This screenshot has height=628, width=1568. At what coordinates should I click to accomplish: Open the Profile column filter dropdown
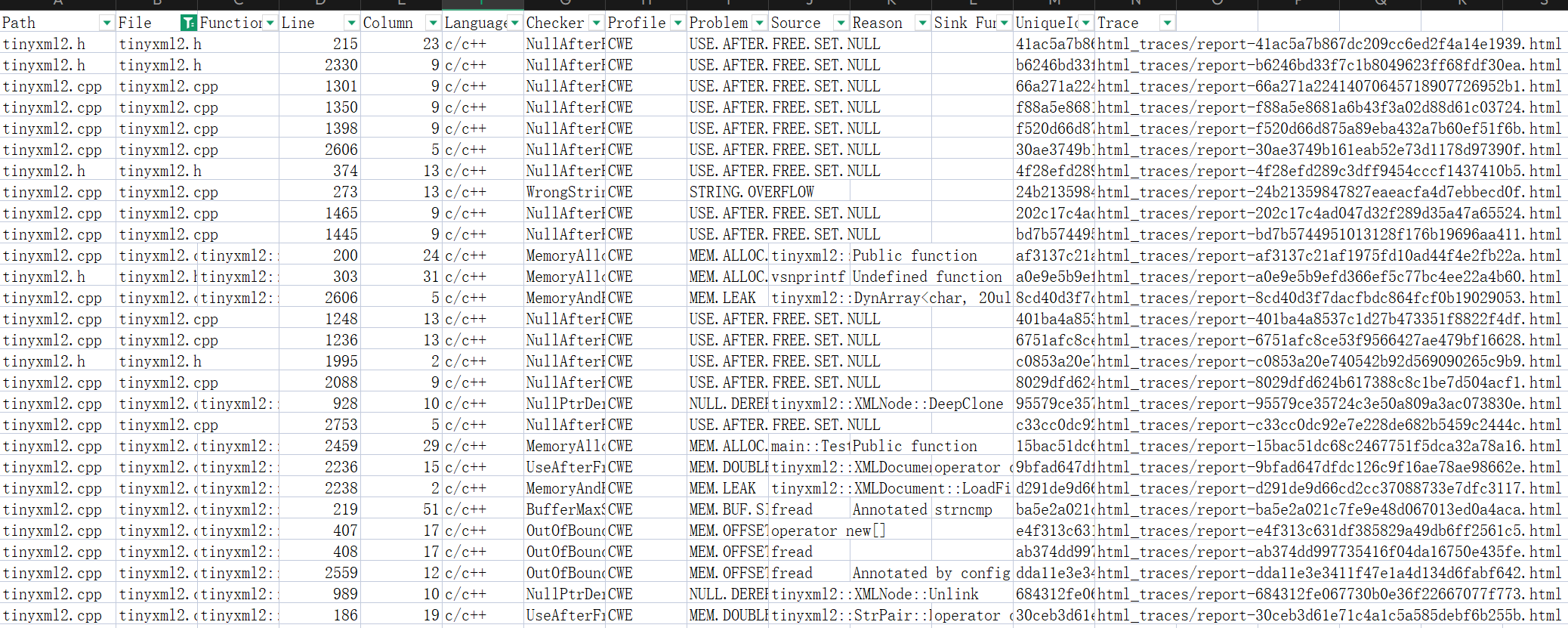(678, 23)
